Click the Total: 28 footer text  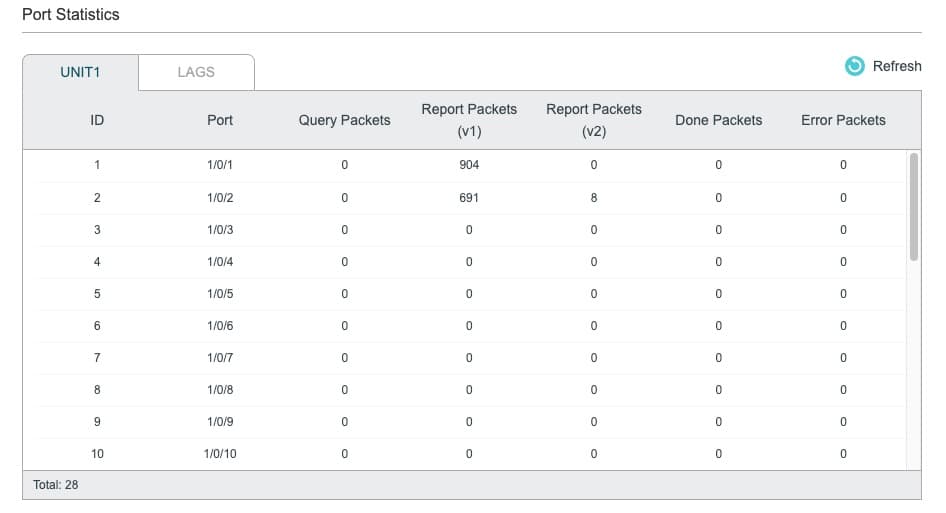pyautogui.click(x=56, y=485)
